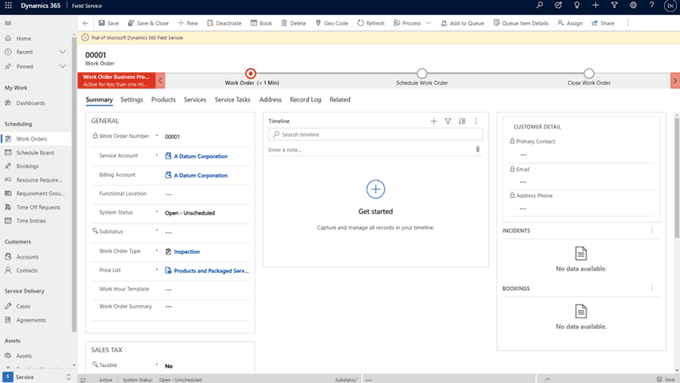
Task: Click New in the command bar
Action: [188, 23]
